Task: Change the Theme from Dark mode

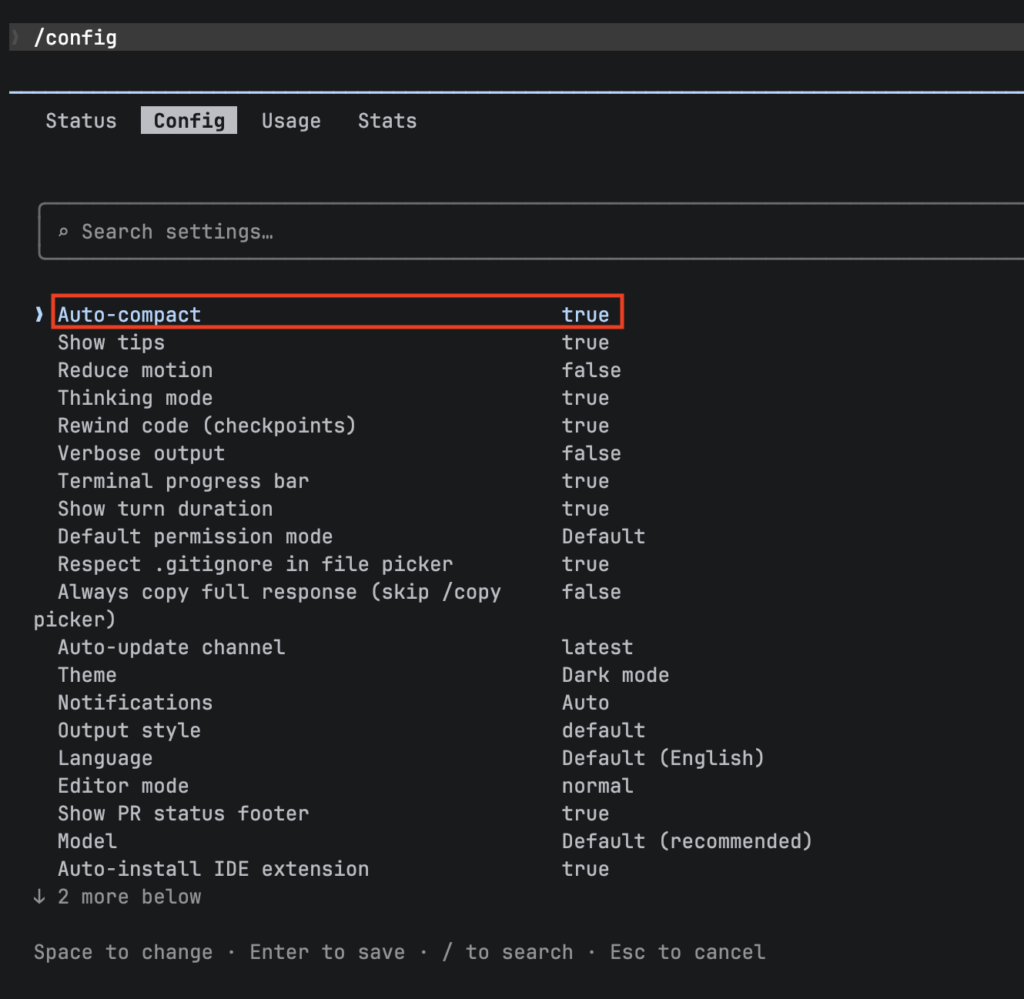Action: click(615, 675)
